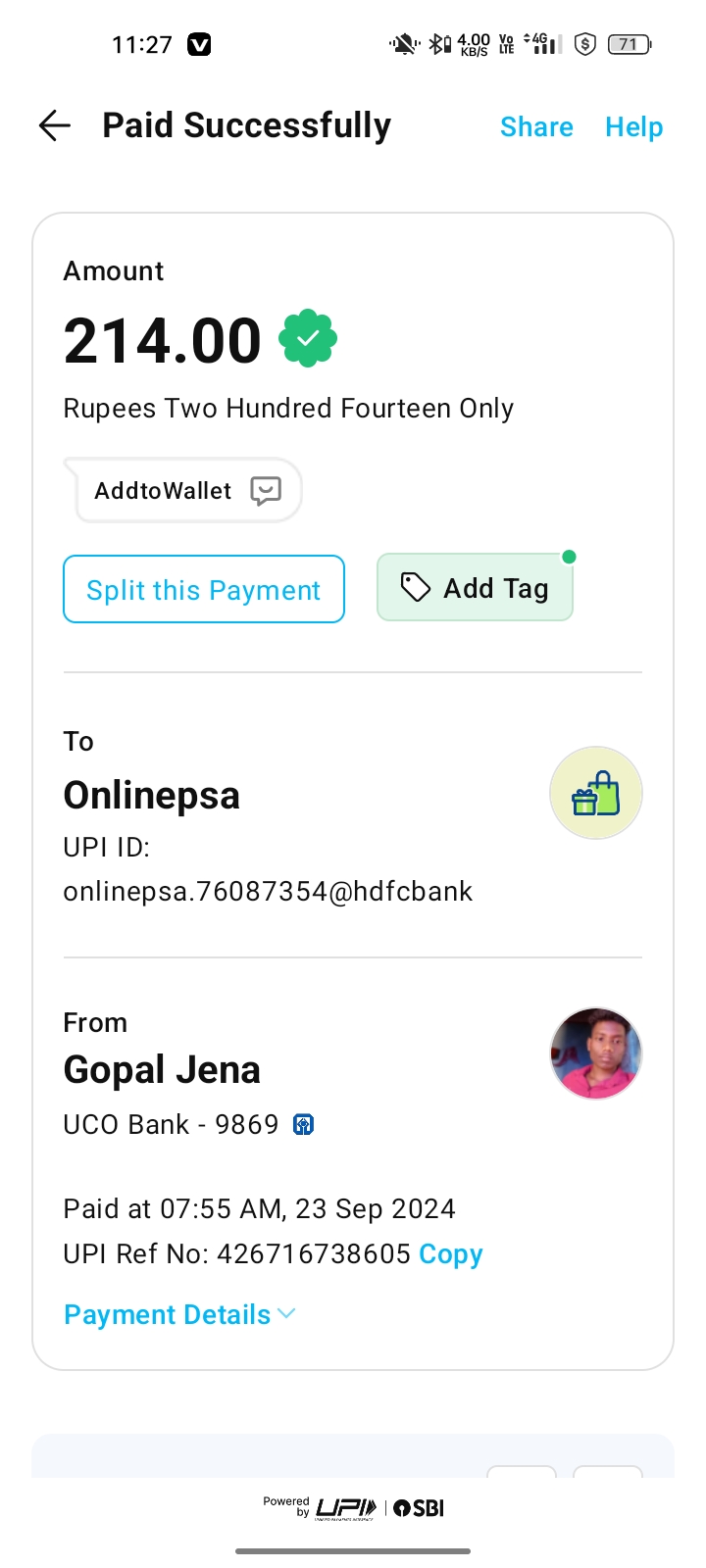Tap the tag icon in Add Tag
Screen dimensions: 706x1568
click(416, 587)
